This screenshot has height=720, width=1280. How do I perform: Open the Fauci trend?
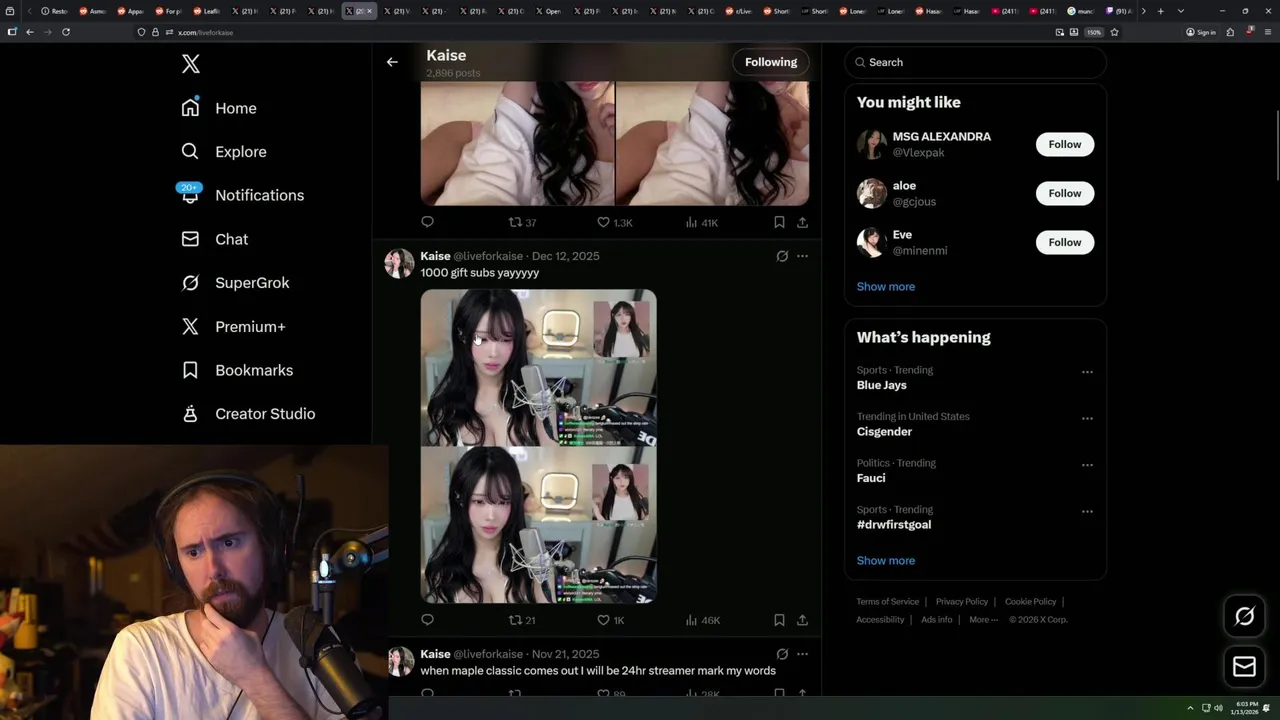(871, 478)
